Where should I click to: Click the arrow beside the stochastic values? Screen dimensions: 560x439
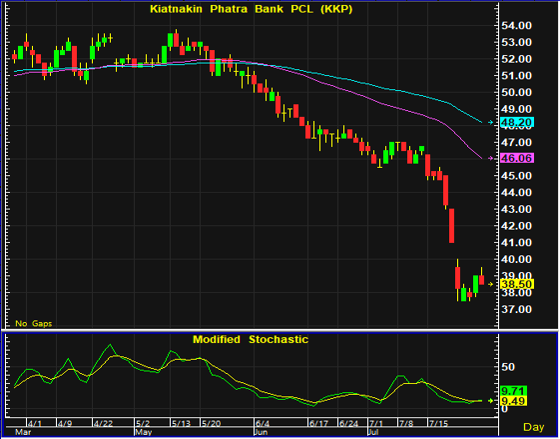pos(490,401)
